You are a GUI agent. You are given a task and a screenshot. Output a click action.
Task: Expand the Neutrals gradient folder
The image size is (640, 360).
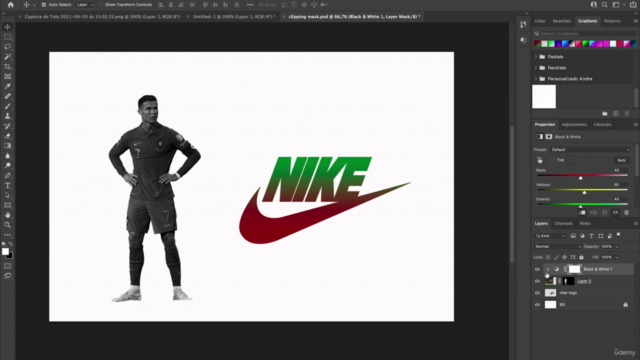click(536, 68)
